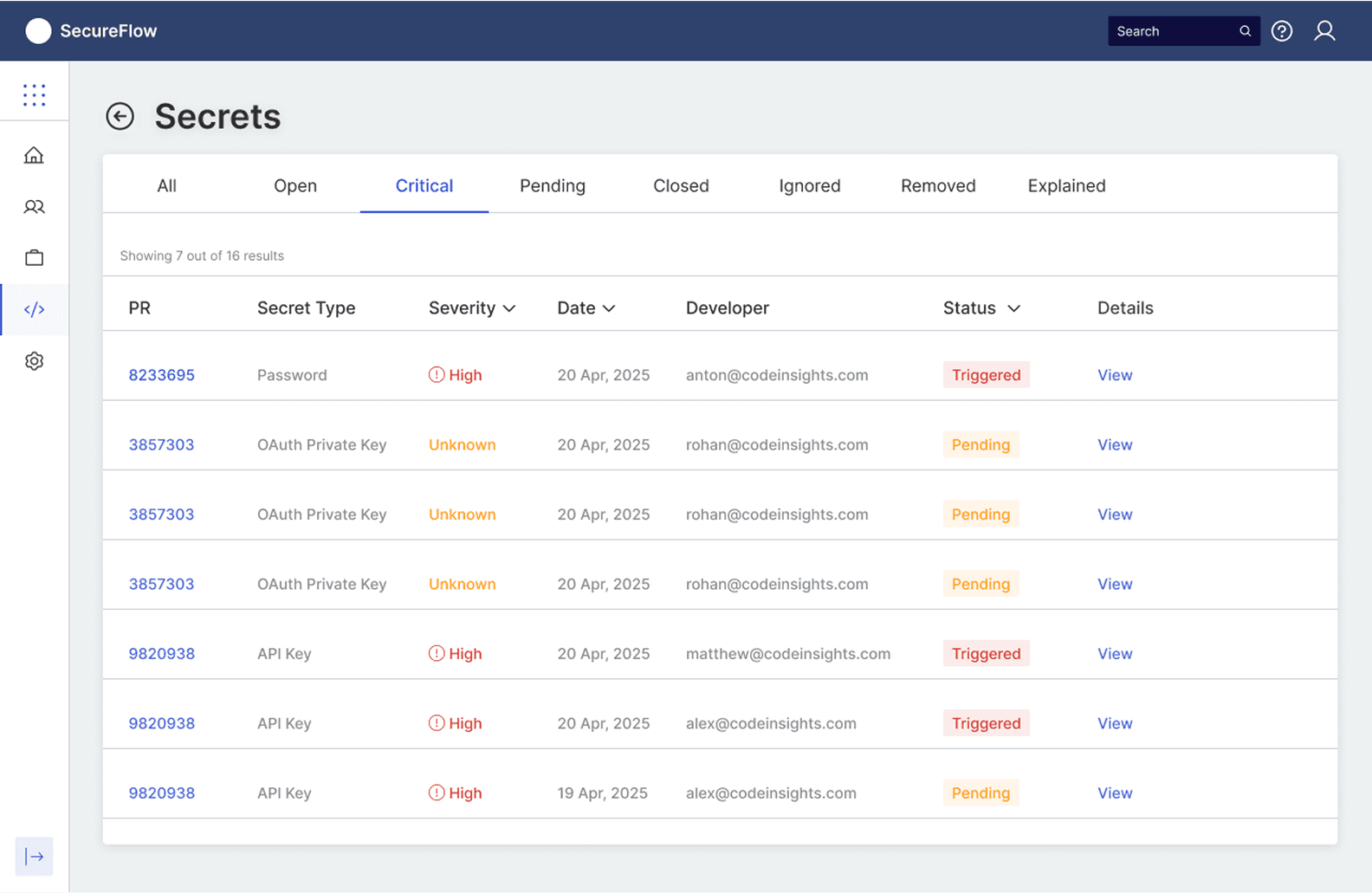Expand the Status column filter

(x=1013, y=308)
